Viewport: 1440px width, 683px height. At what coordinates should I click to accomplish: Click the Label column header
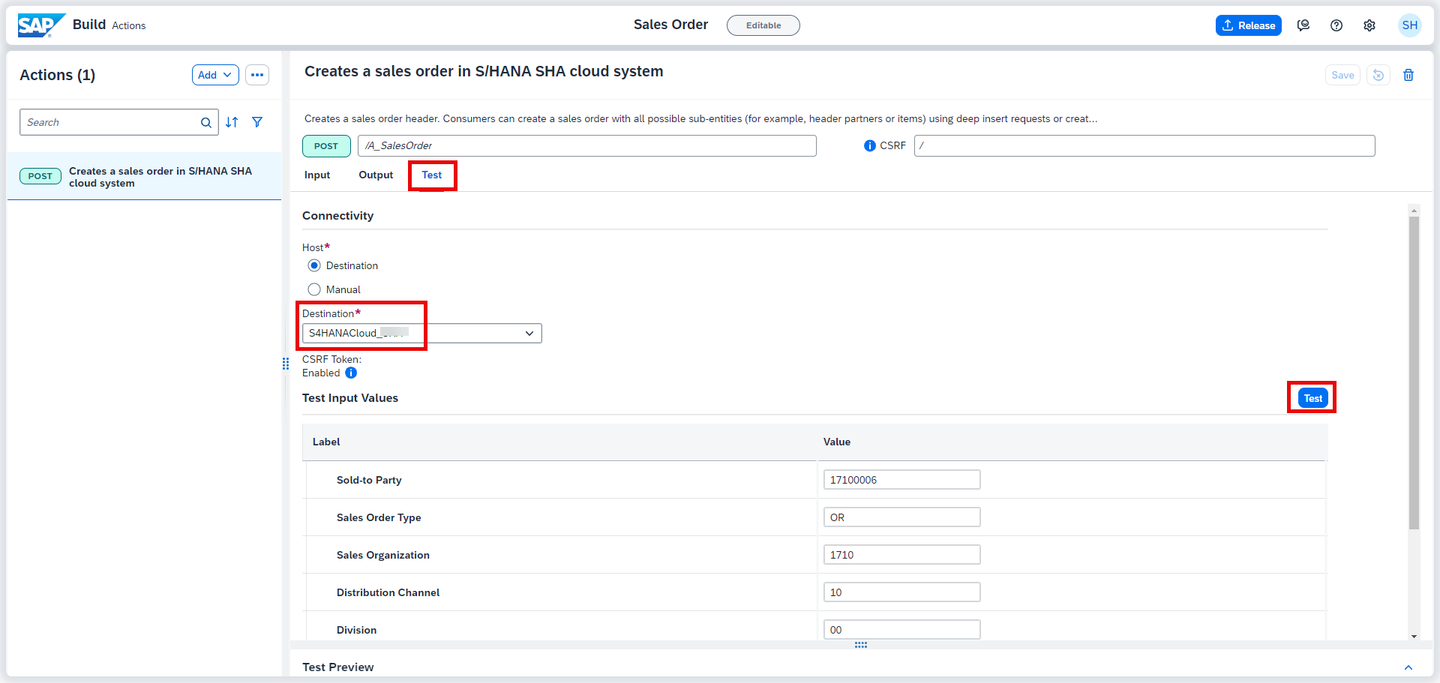pos(327,442)
